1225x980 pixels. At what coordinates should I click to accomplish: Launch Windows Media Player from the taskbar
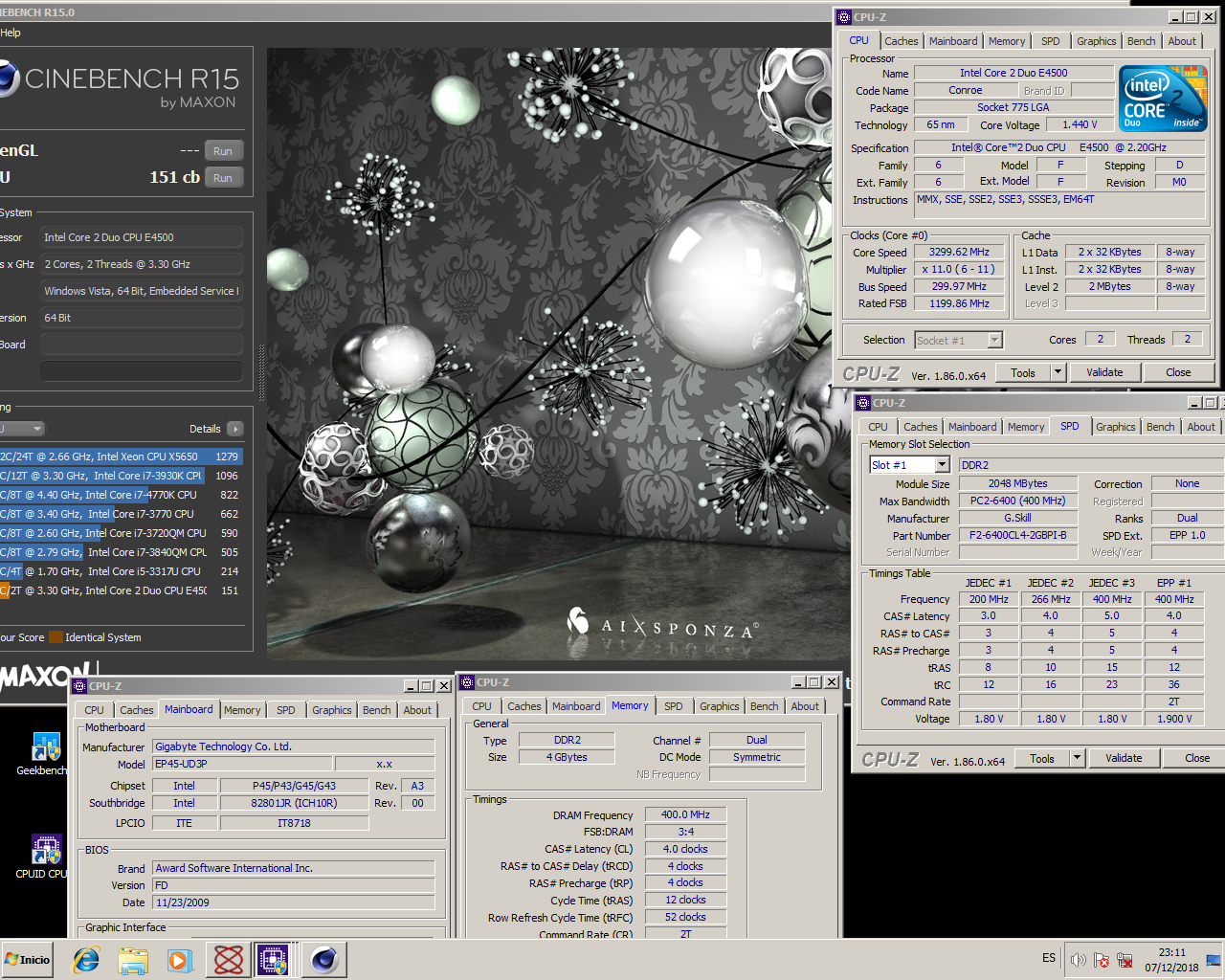click(180, 960)
